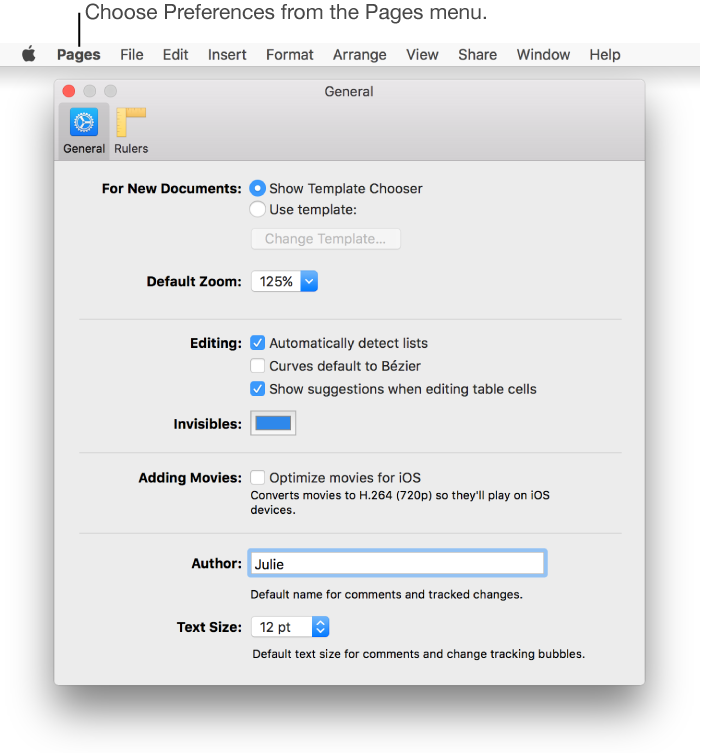Image resolution: width=702 pixels, height=754 pixels.
Task: Select Show Template Chooser radio button
Action: pyautogui.click(x=258, y=188)
